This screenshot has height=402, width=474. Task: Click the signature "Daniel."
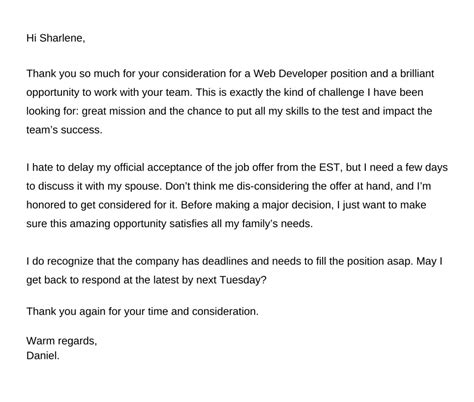pyautogui.click(x=43, y=356)
